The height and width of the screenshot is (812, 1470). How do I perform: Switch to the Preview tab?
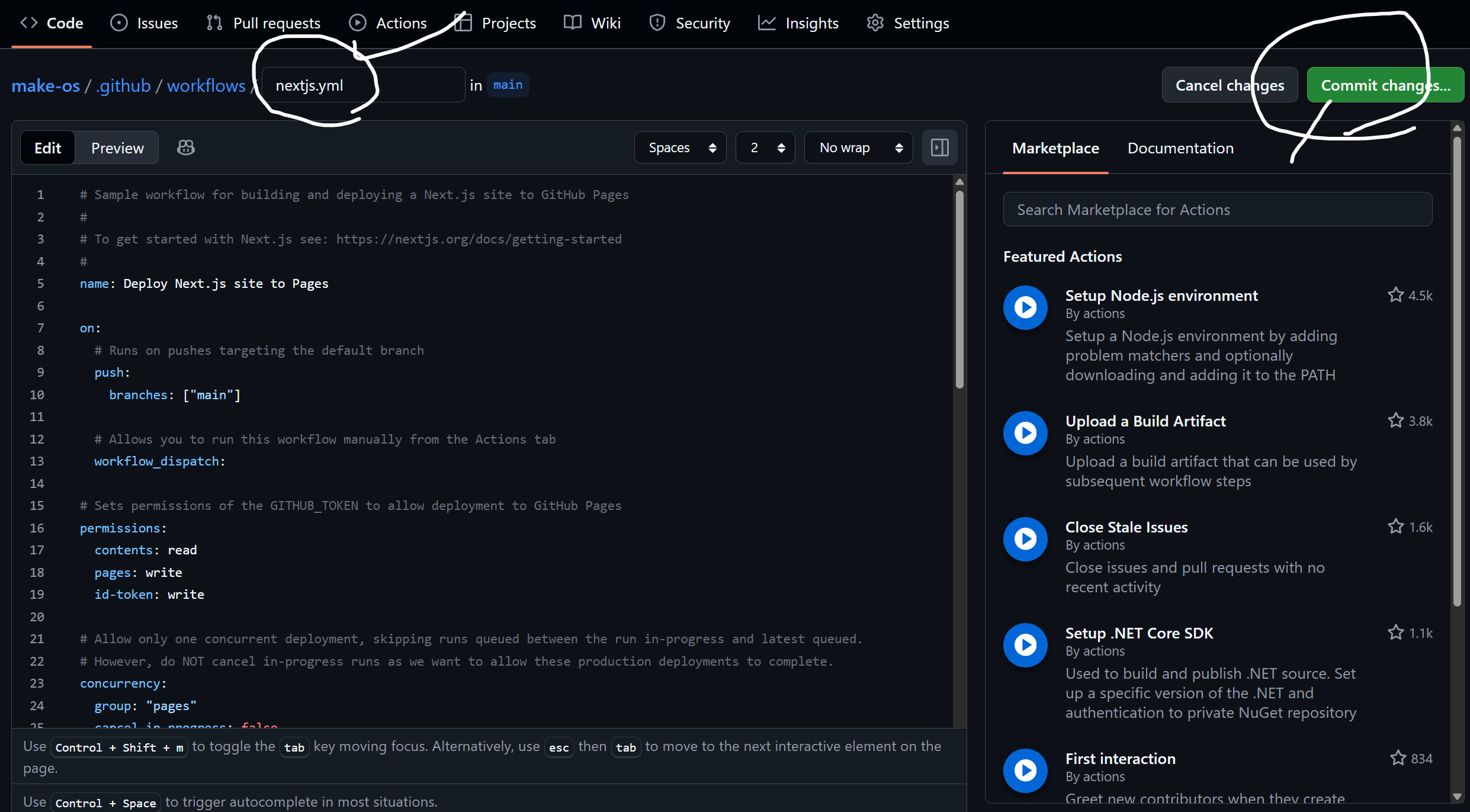point(116,147)
